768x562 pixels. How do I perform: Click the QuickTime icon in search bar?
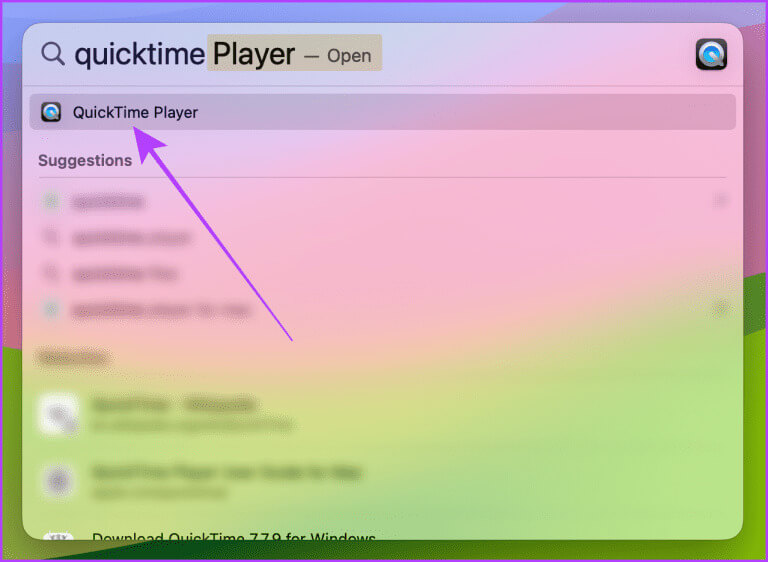point(711,54)
